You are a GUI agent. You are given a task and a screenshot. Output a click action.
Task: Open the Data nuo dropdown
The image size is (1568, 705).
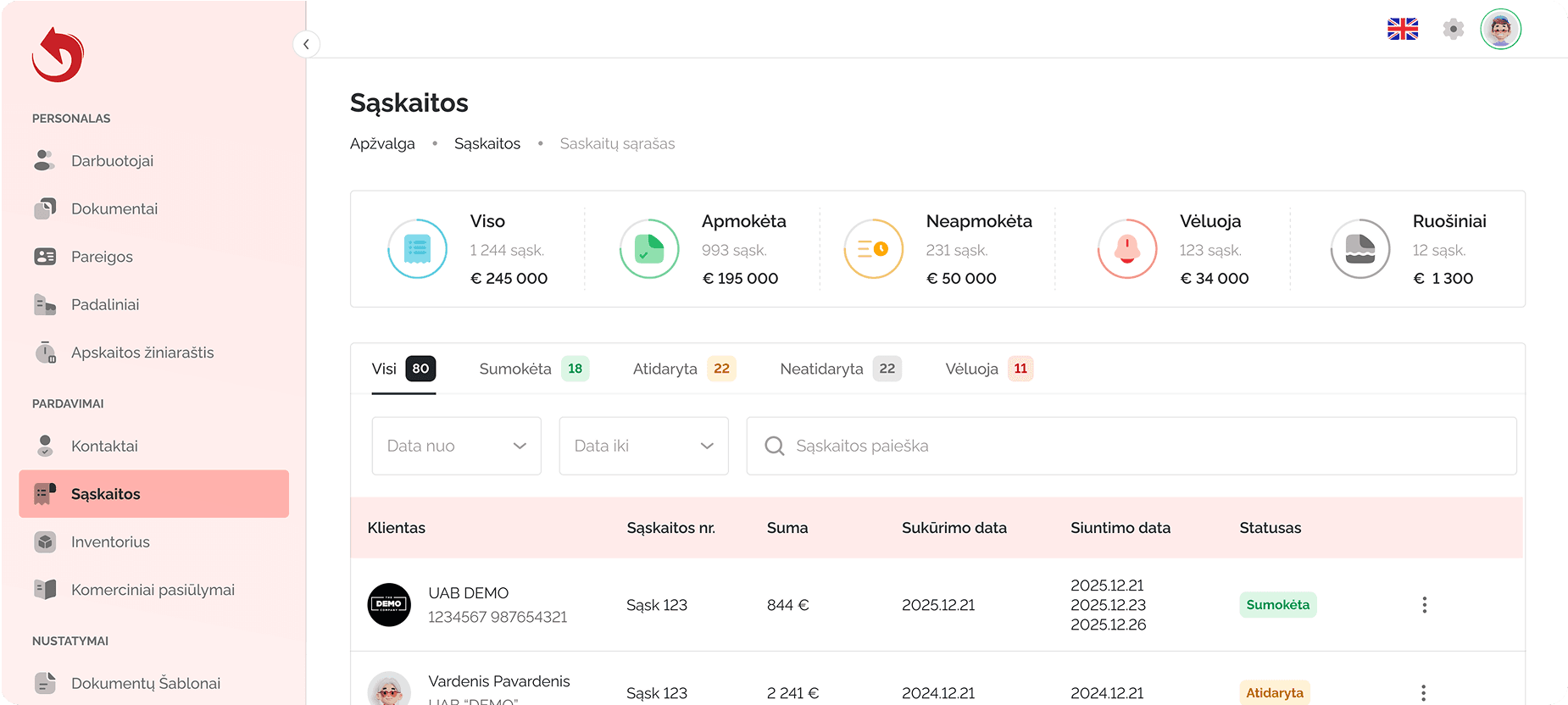pyautogui.click(x=457, y=446)
